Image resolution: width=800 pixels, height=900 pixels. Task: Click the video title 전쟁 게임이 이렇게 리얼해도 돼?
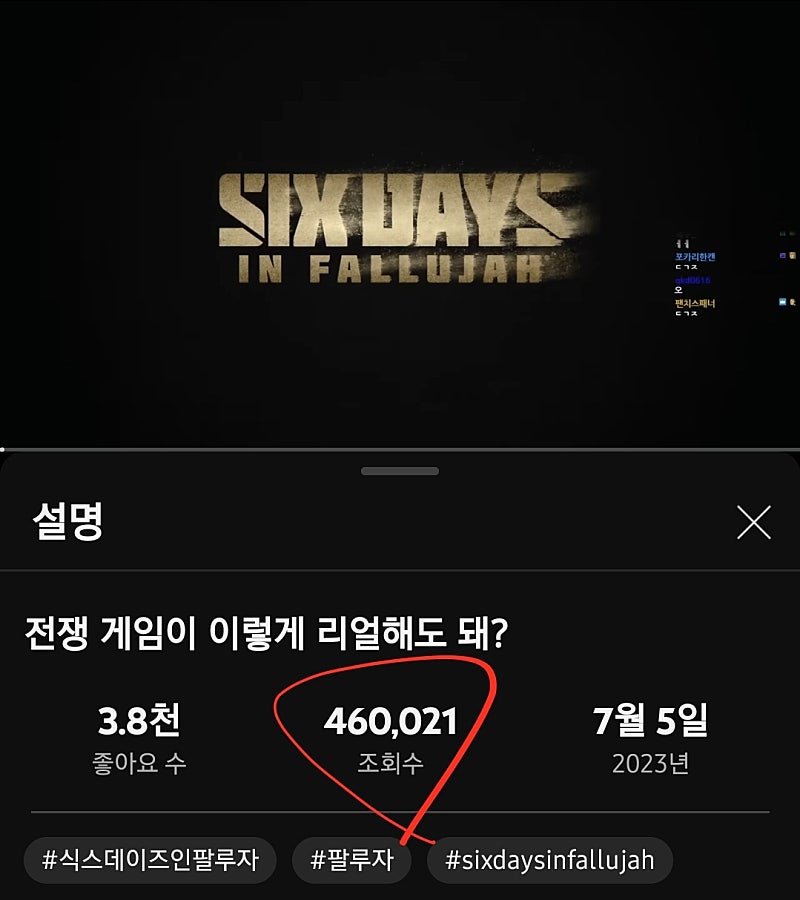pos(266,633)
